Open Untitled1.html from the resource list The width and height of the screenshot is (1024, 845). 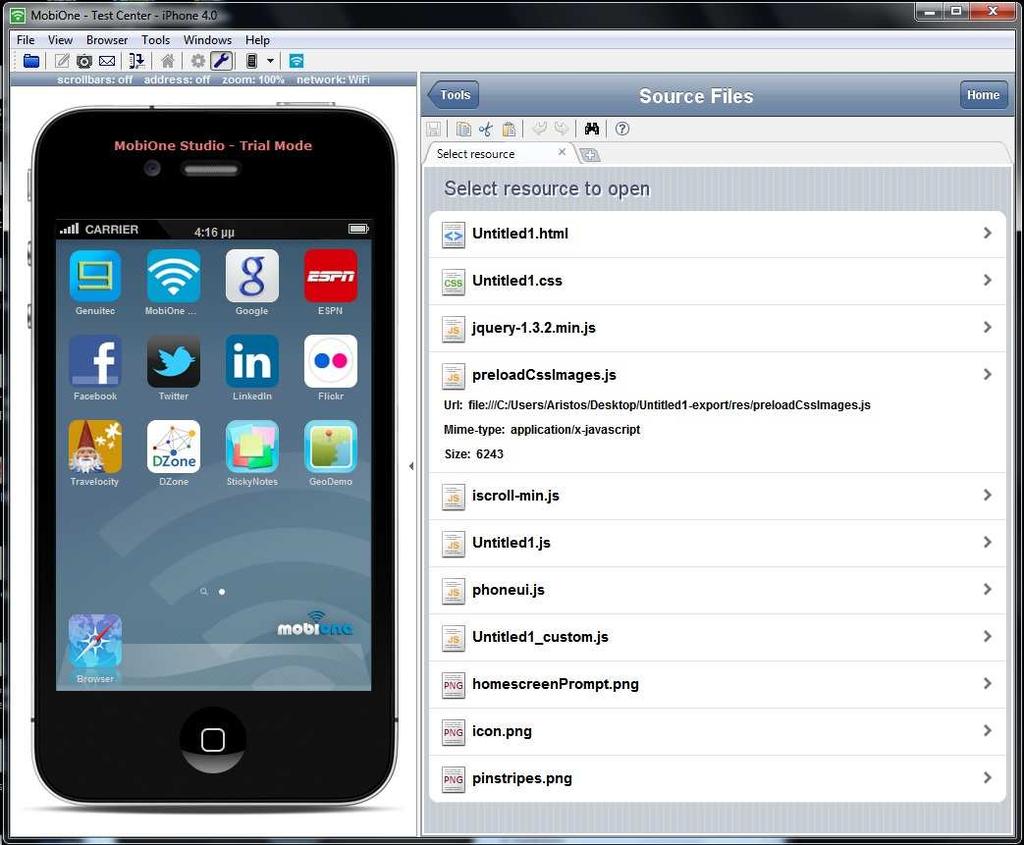716,234
